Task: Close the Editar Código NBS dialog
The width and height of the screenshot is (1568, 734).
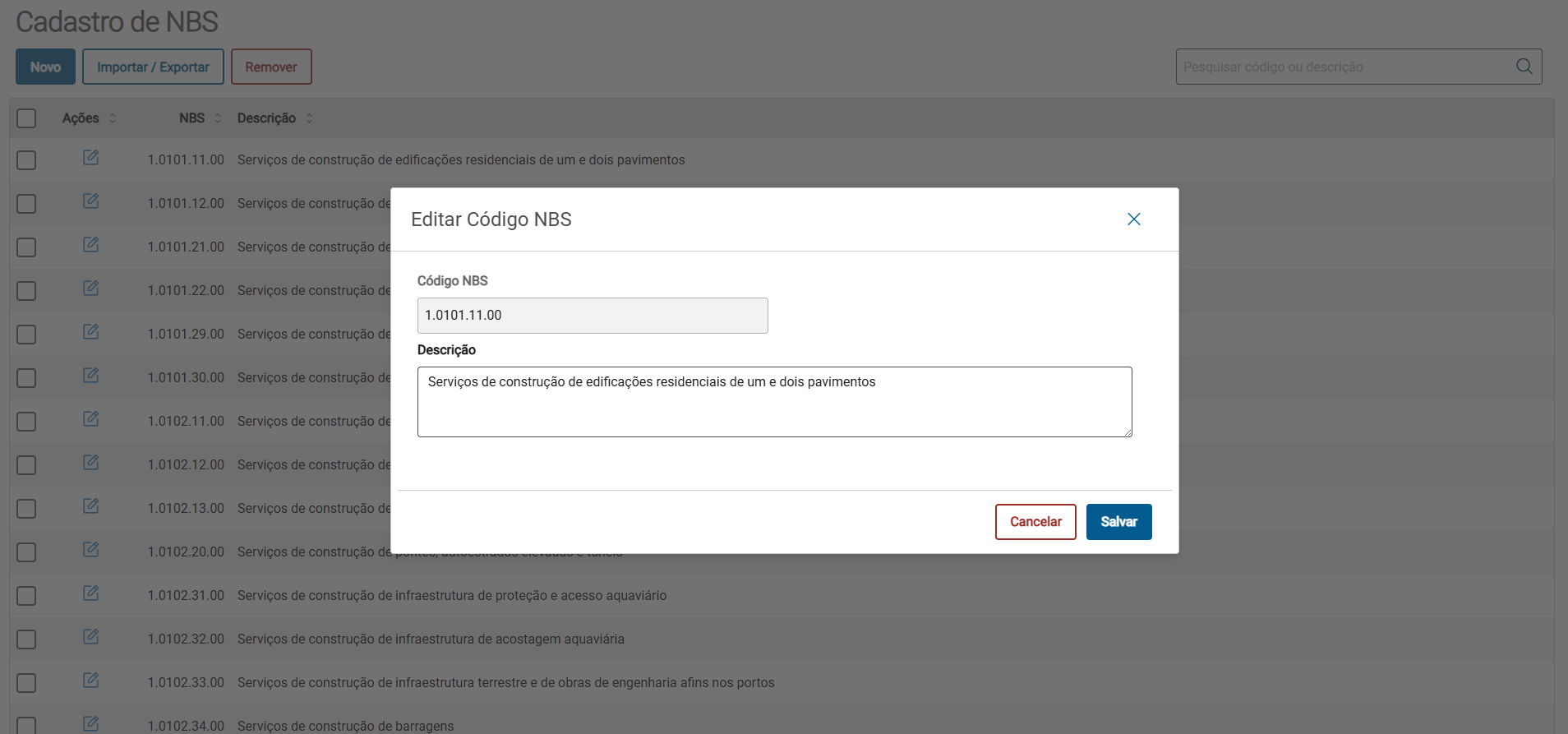Action: 1133,219
